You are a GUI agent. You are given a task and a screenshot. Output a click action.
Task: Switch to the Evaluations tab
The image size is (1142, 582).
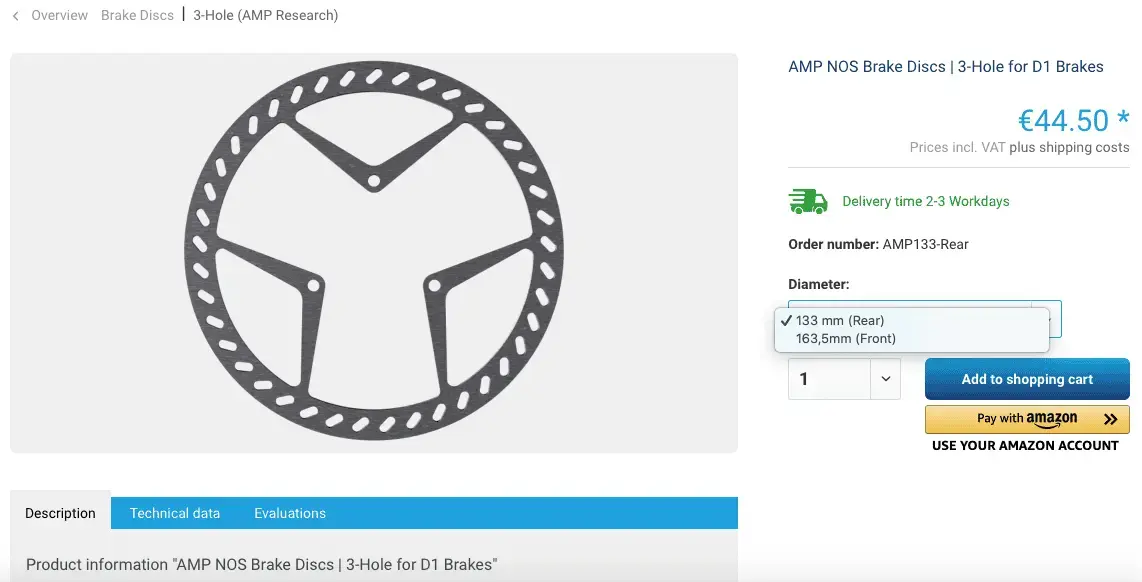coord(290,513)
